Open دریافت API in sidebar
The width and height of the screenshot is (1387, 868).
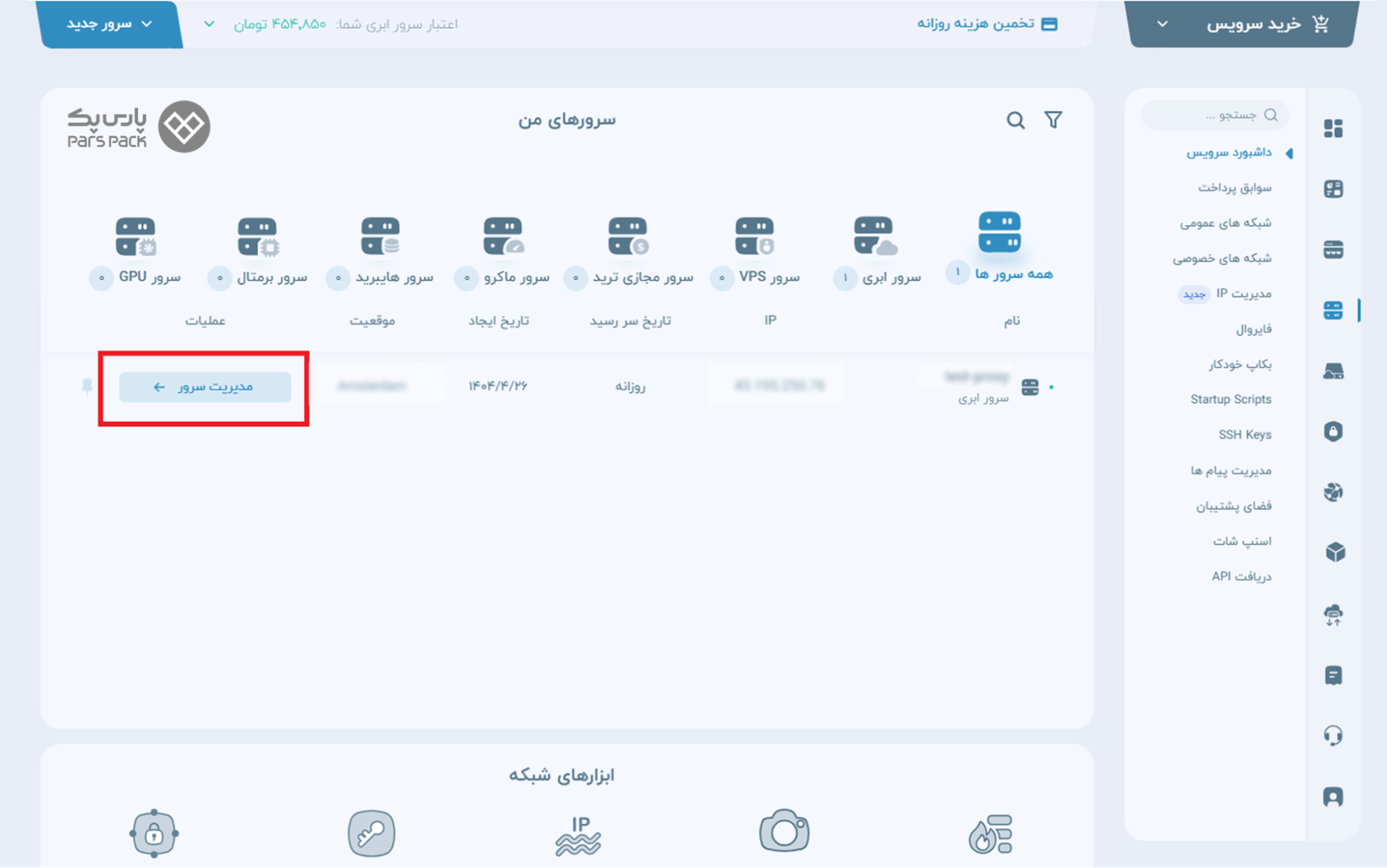click(1241, 577)
